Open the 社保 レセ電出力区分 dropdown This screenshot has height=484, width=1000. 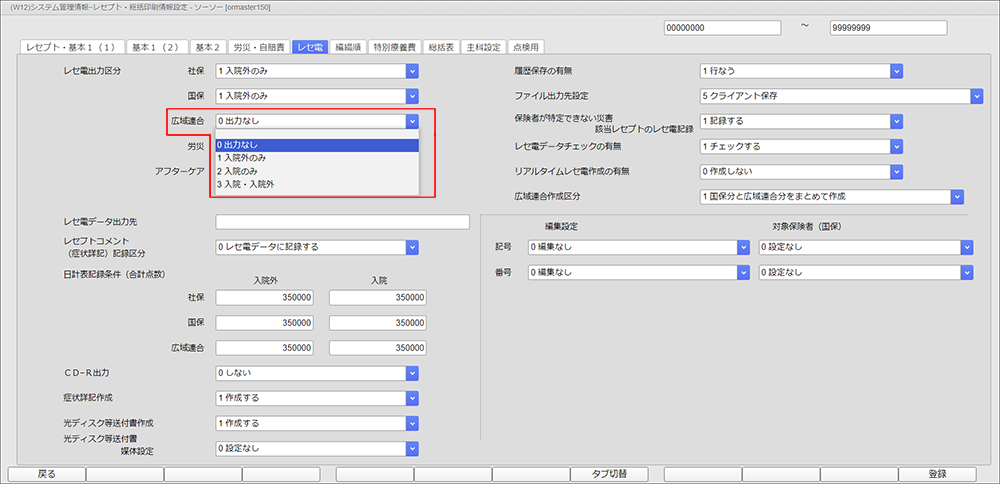[x=412, y=71]
